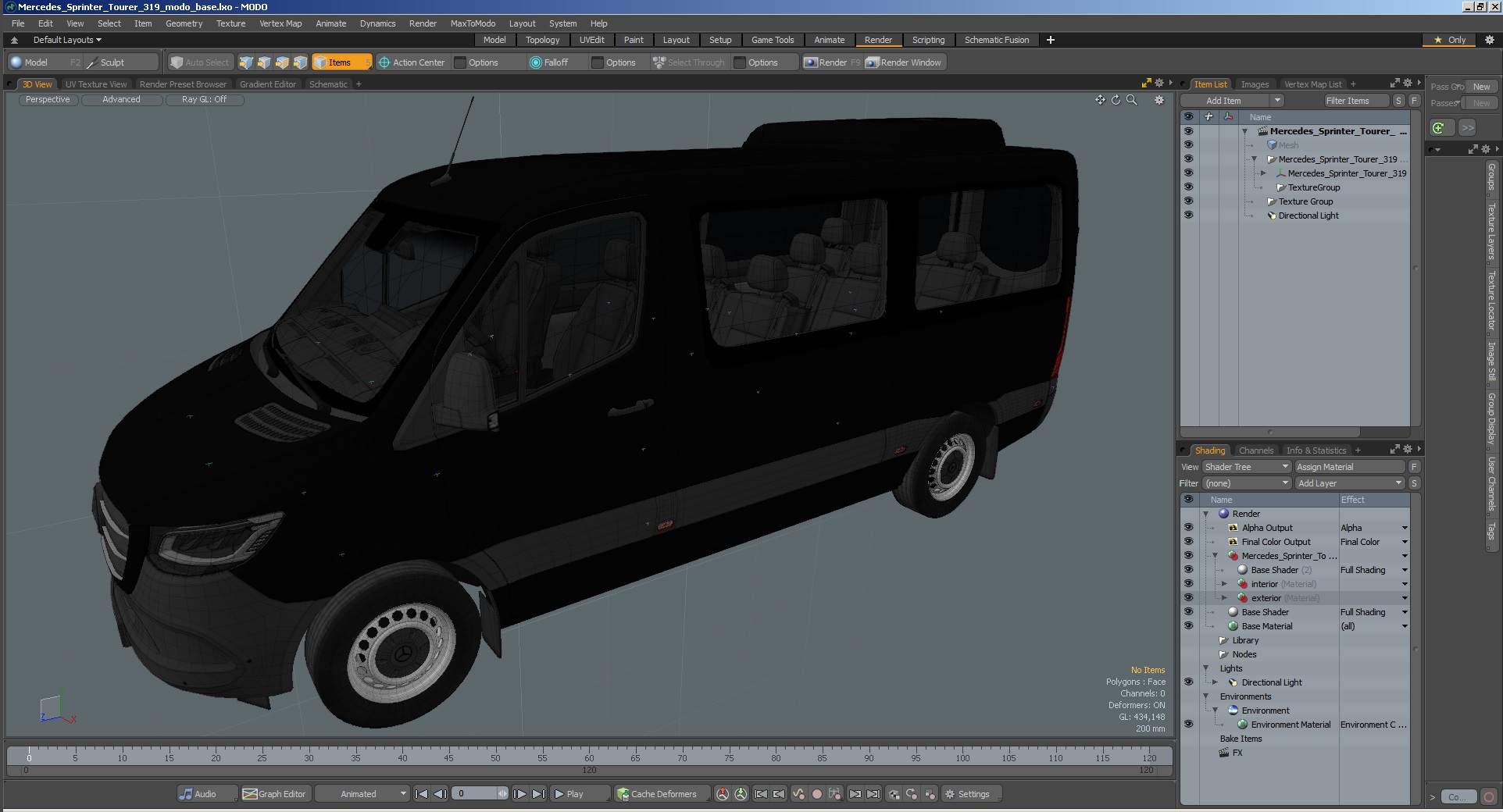Open the Vertex Map menu
Image resolution: width=1503 pixels, height=812 pixels.
point(280,23)
